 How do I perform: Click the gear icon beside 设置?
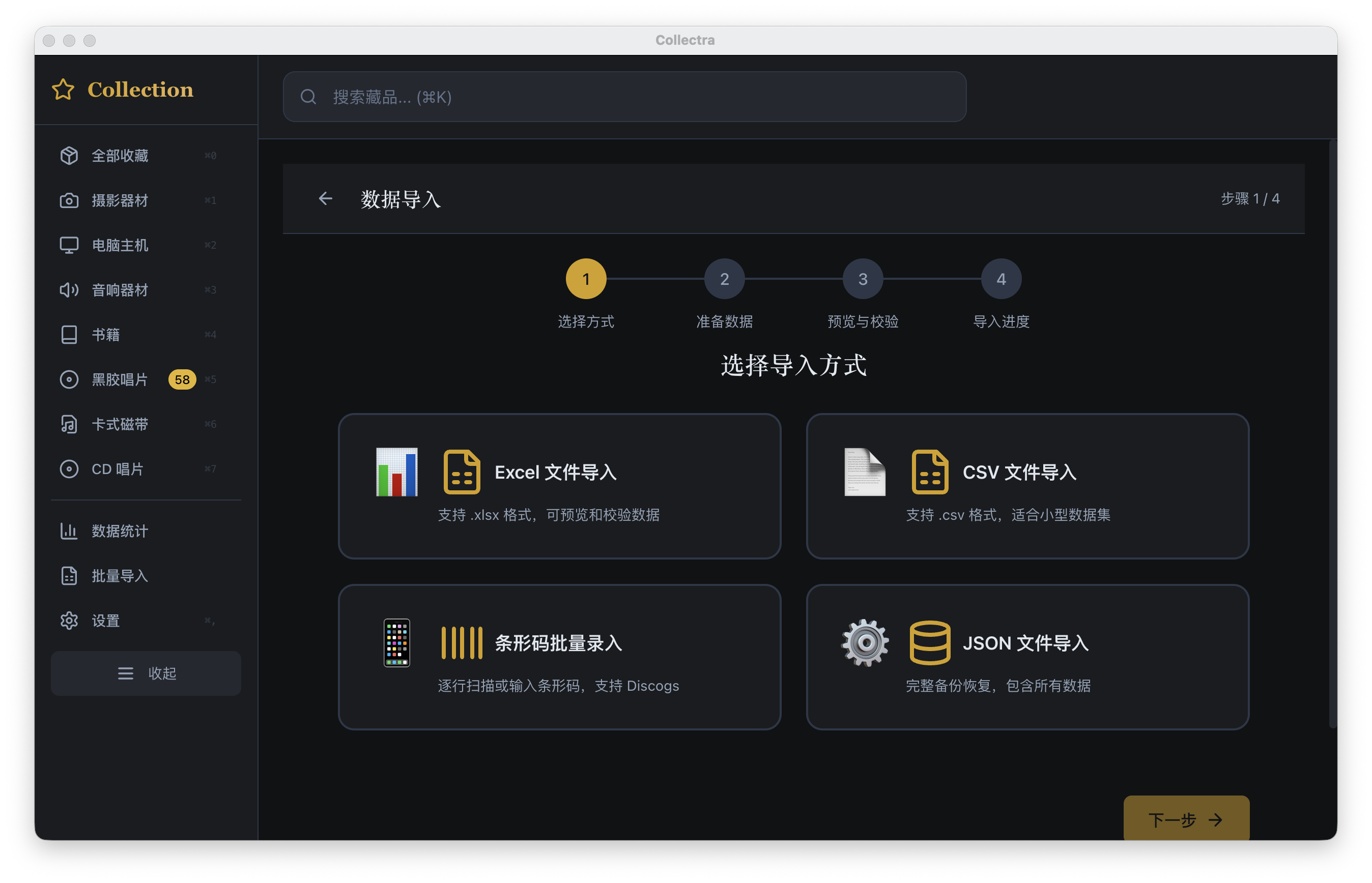69,620
